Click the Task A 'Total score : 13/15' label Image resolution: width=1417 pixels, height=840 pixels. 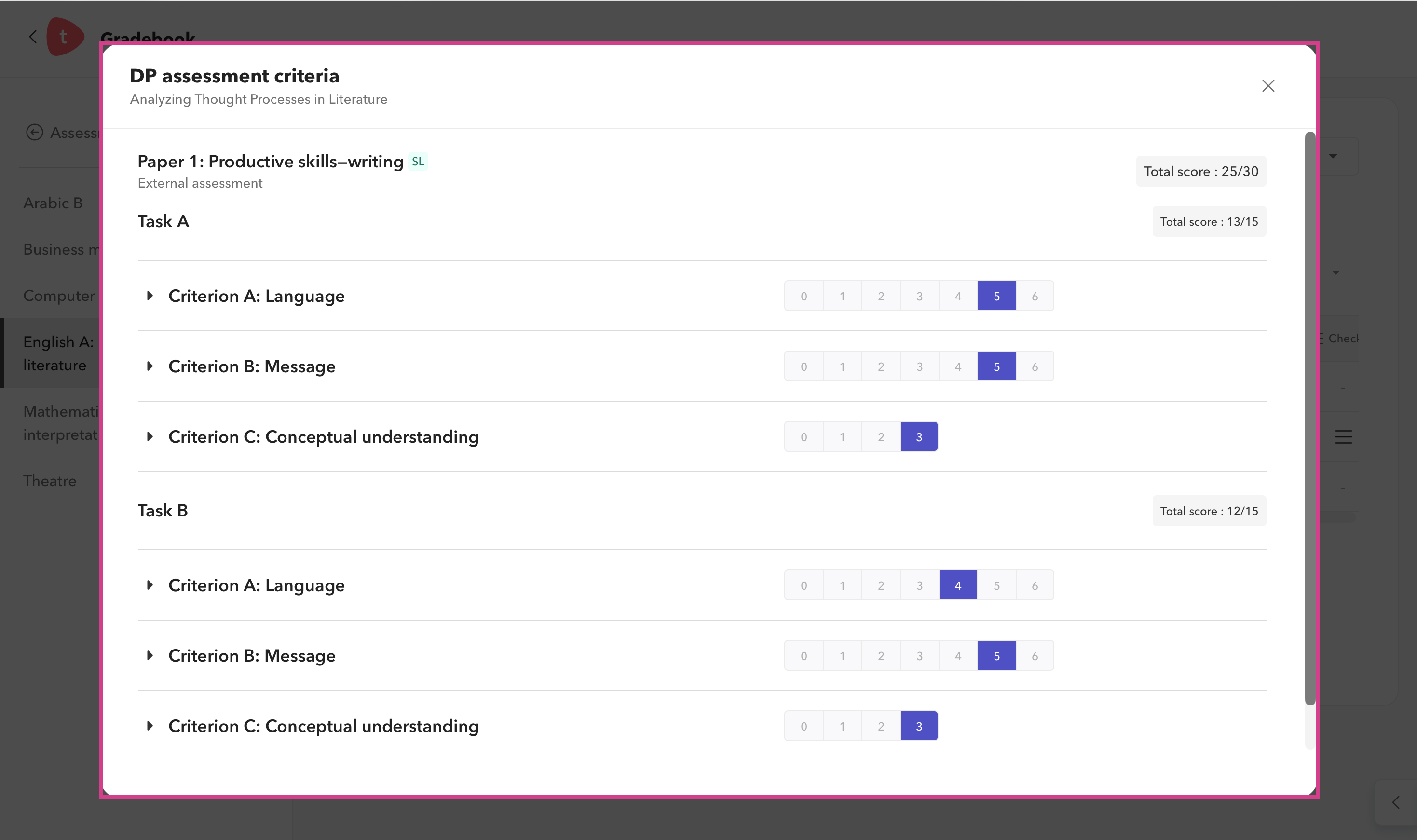pyautogui.click(x=1209, y=221)
